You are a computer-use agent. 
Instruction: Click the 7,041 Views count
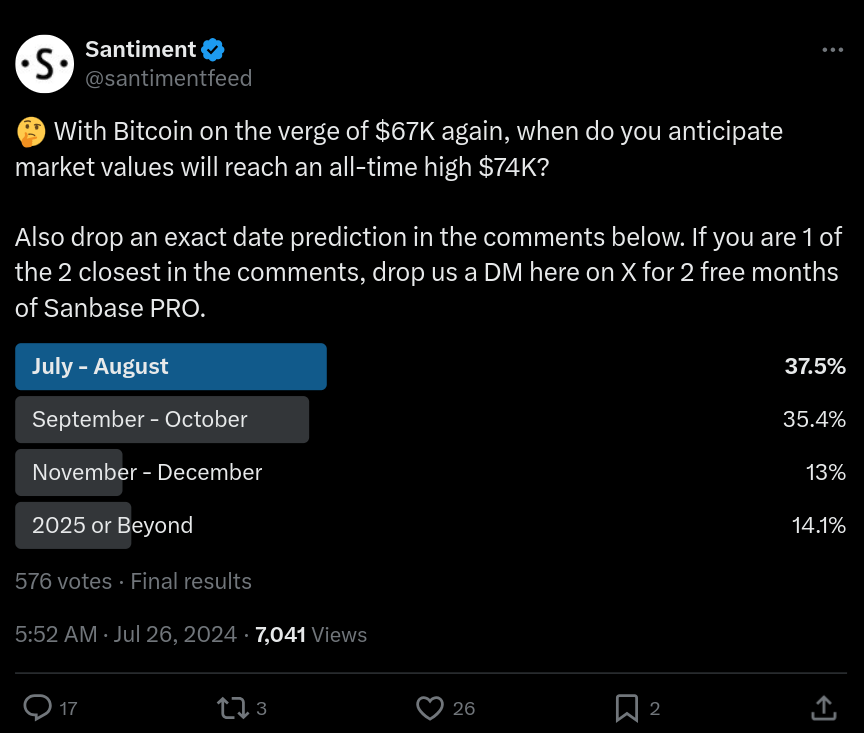pyautogui.click(x=311, y=634)
